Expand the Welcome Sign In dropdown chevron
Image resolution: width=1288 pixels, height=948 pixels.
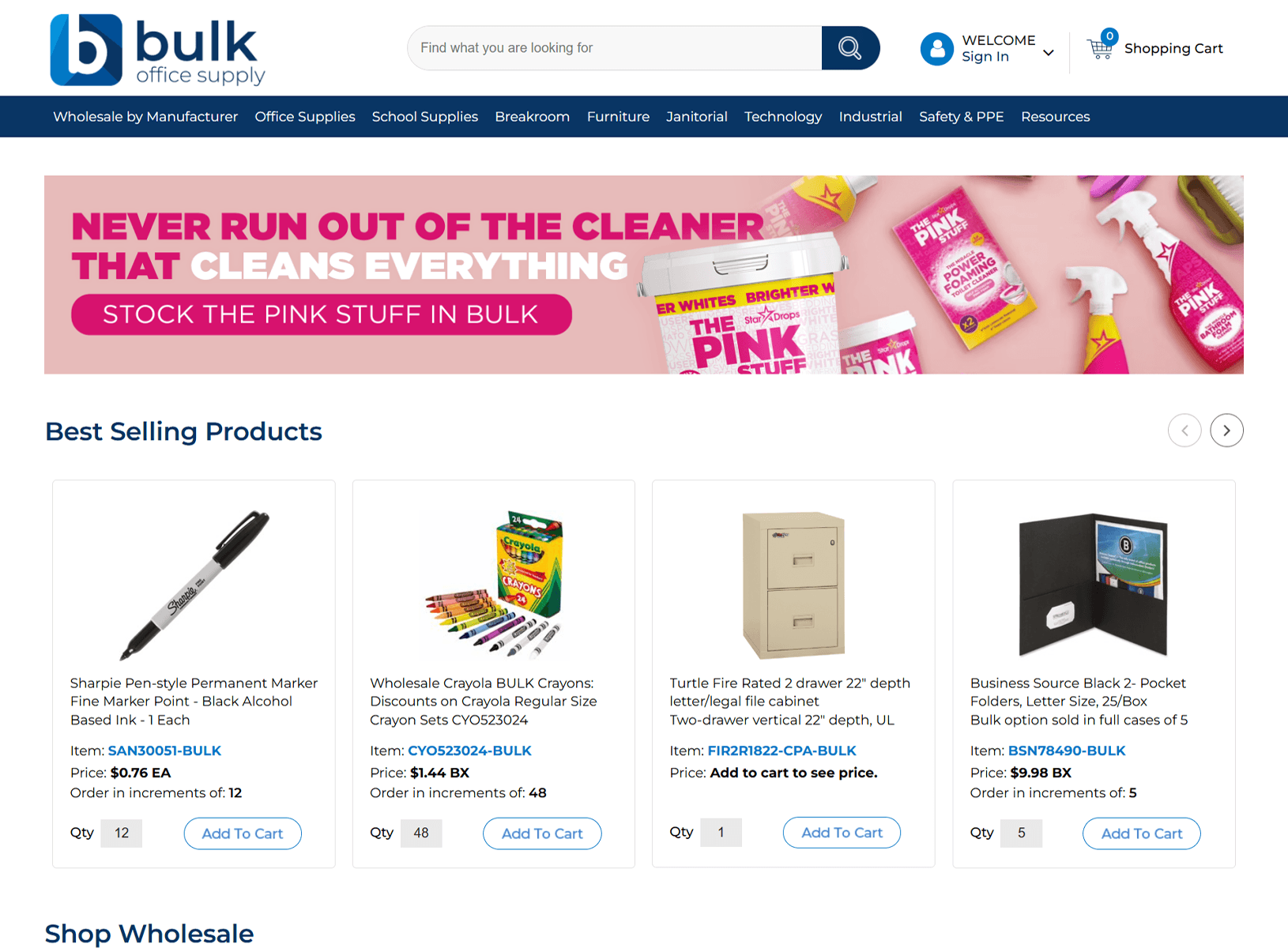click(x=1049, y=53)
